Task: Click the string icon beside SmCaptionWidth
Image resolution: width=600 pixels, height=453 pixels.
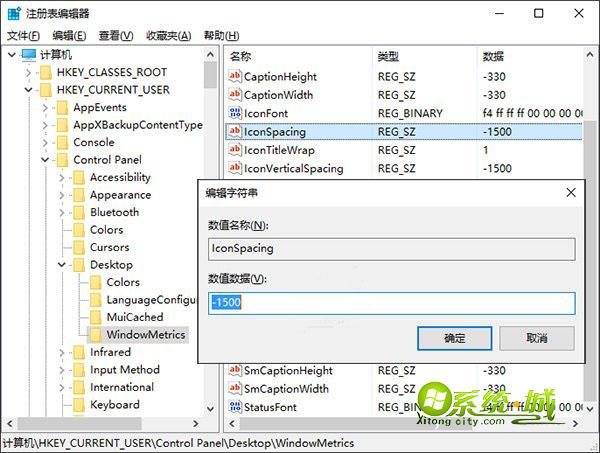Action: 235,388
